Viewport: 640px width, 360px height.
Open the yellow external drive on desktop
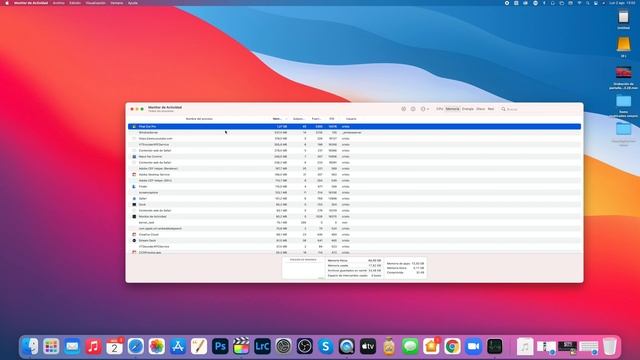pos(623,44)
